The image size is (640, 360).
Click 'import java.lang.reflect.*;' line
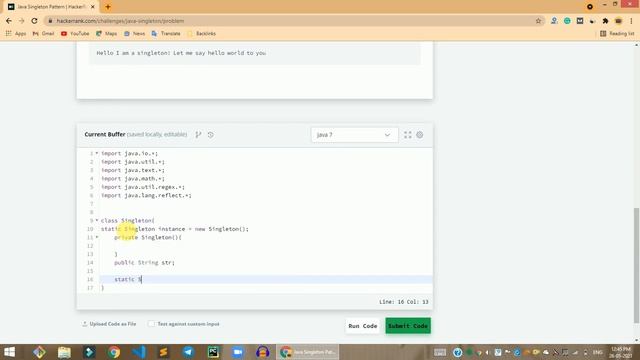coord(146,196)
